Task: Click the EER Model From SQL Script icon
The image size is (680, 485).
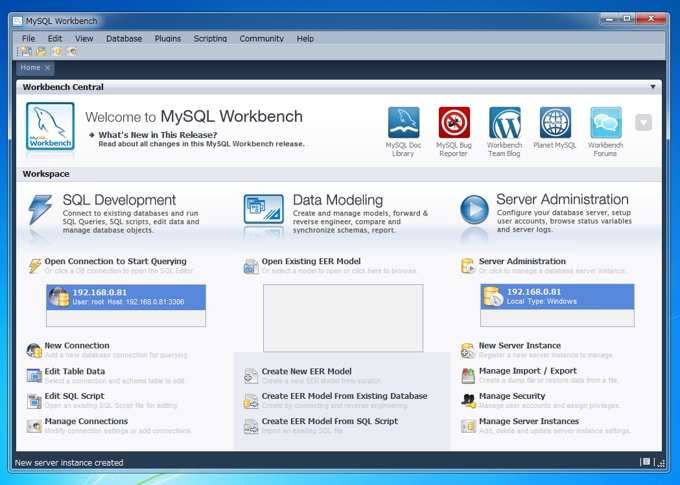Action: 251,426
